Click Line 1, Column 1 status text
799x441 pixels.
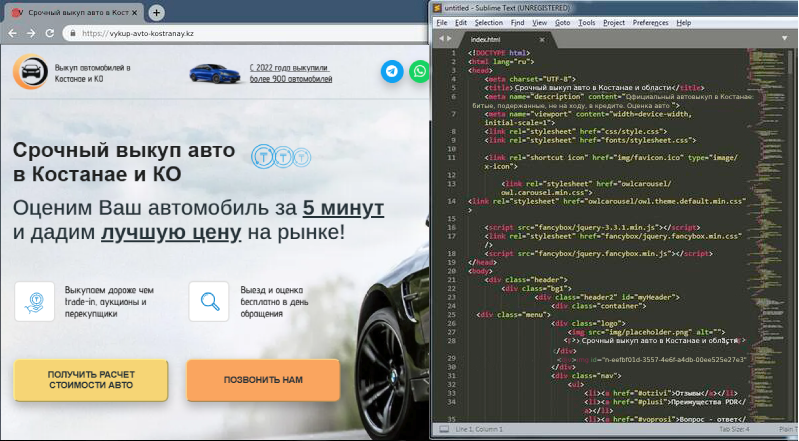478,429
